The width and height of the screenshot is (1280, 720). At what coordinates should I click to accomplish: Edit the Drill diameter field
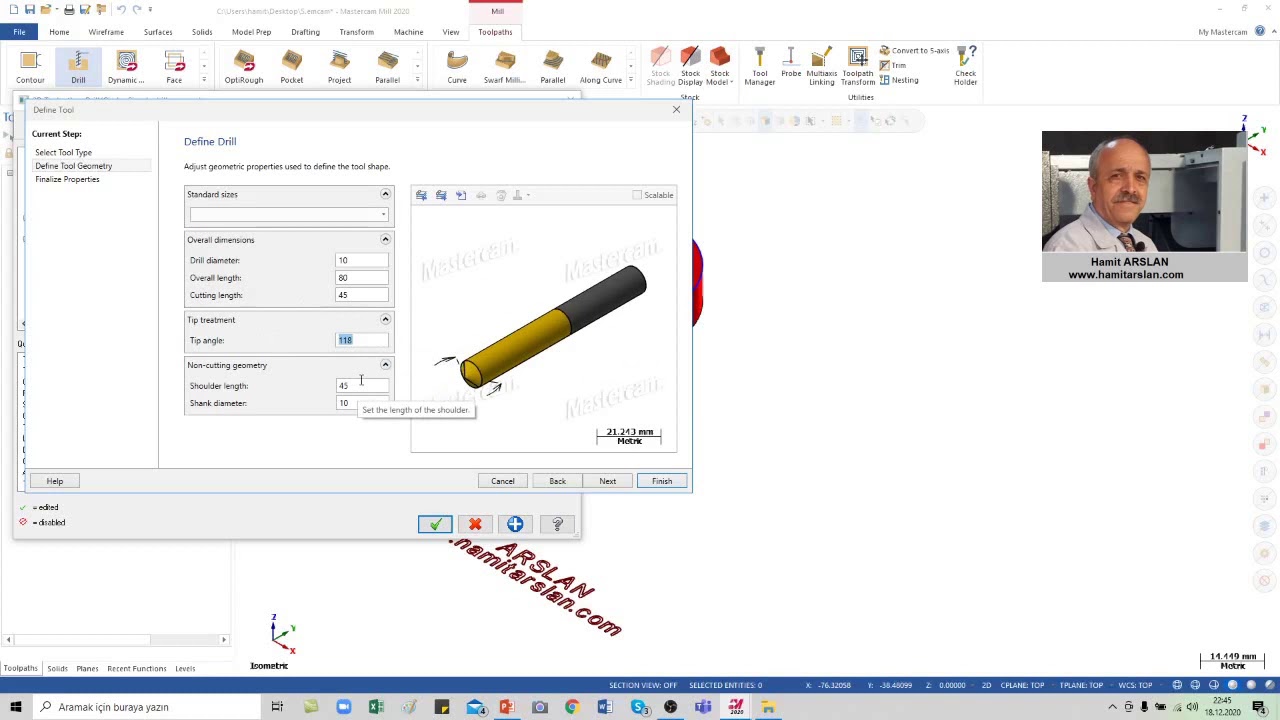(361, 260)
